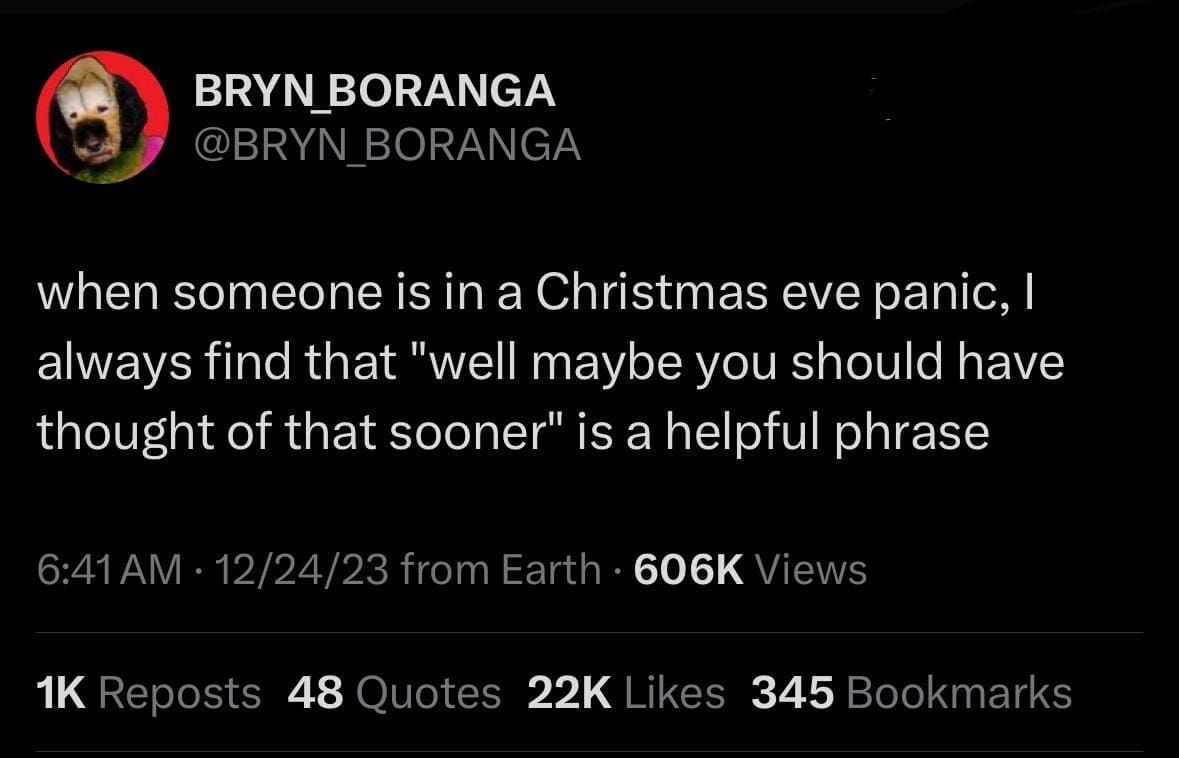Click the 6:41 AM timestamp
1179x758 pixels.
(110, 570)
